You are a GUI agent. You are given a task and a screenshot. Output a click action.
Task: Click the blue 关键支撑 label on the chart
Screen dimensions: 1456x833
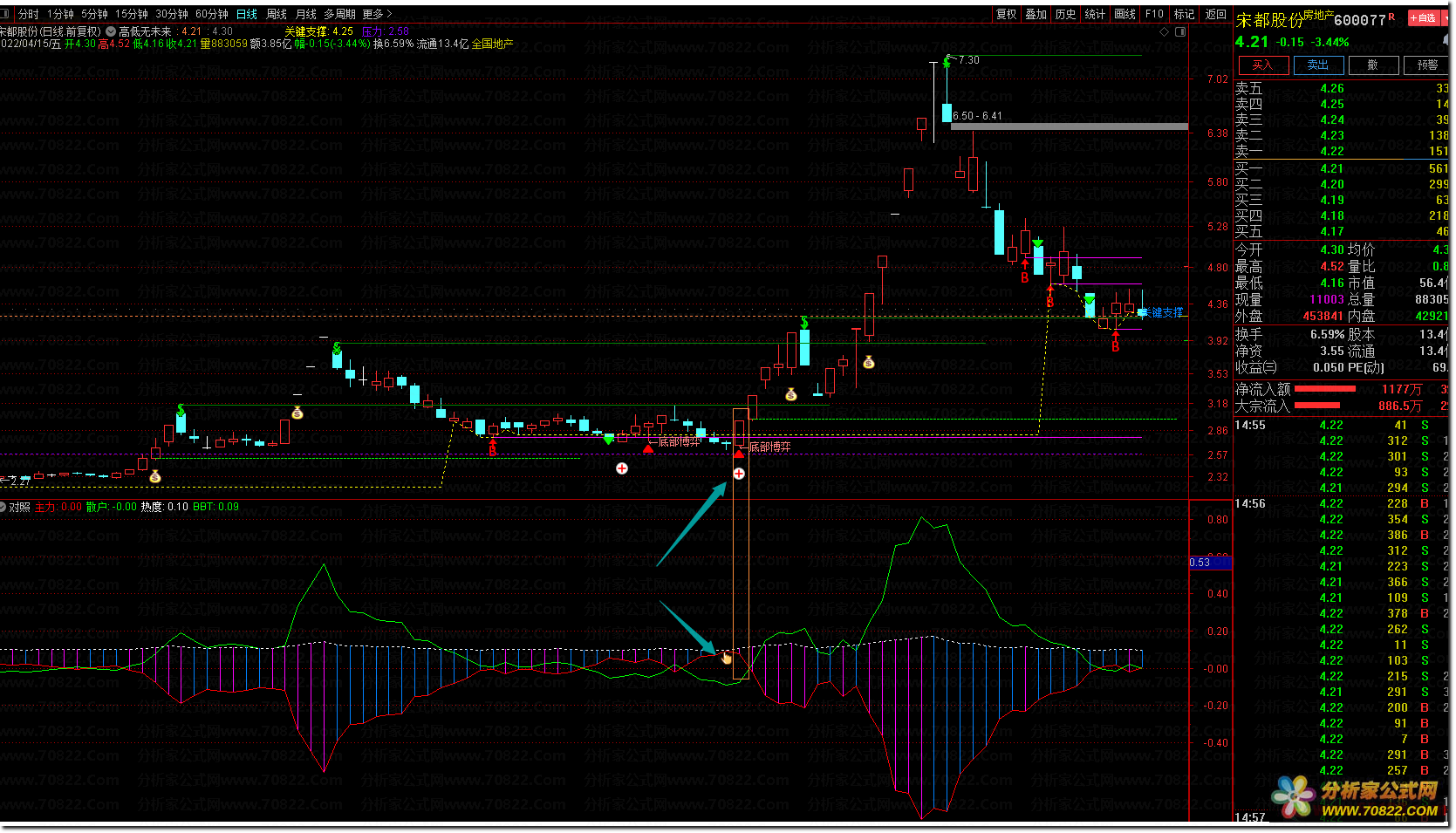pyautogui.click(x=1162, y=312)
